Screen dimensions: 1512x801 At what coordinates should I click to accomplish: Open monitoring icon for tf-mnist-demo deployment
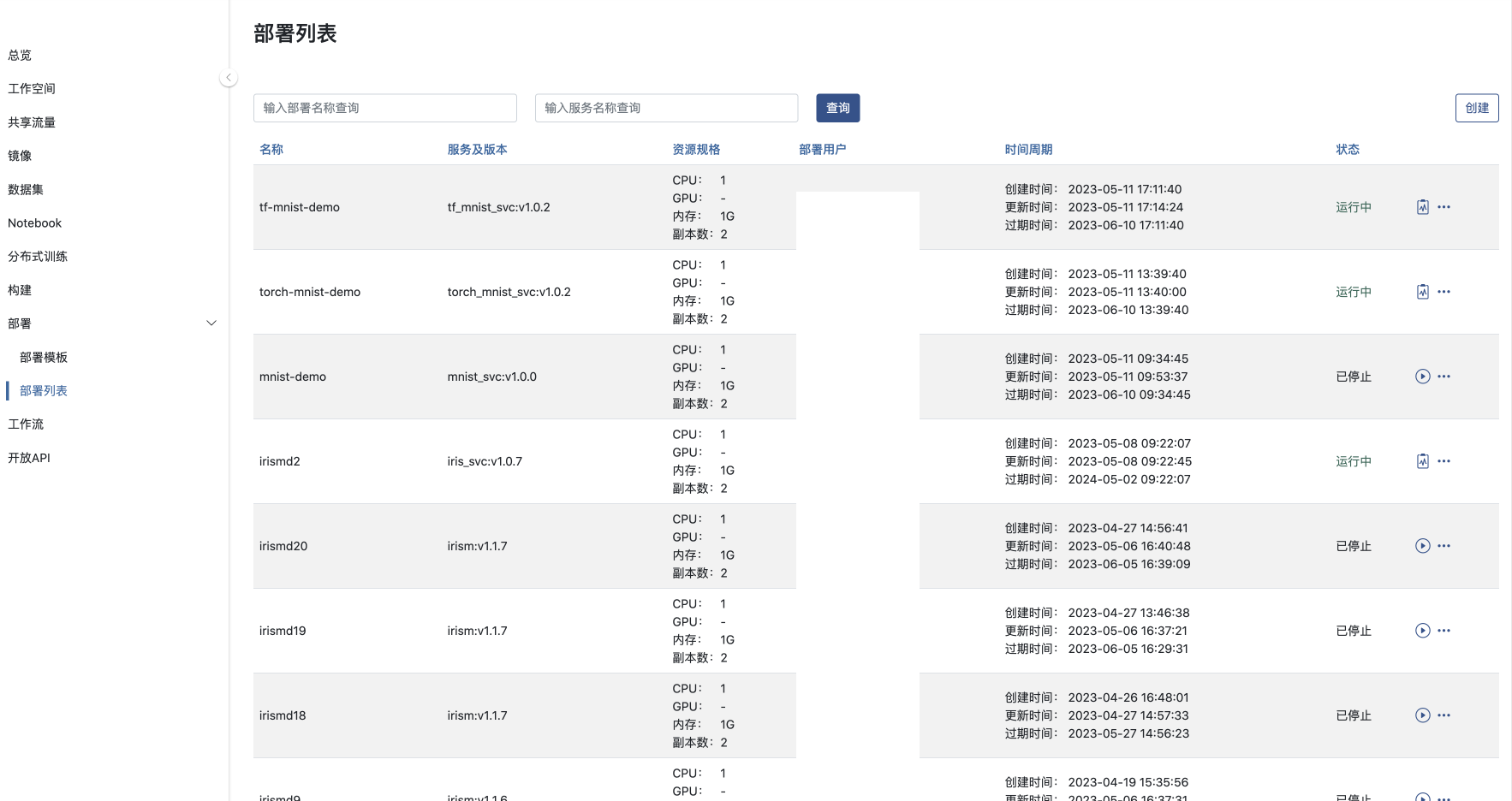(x=1422, y=207)
